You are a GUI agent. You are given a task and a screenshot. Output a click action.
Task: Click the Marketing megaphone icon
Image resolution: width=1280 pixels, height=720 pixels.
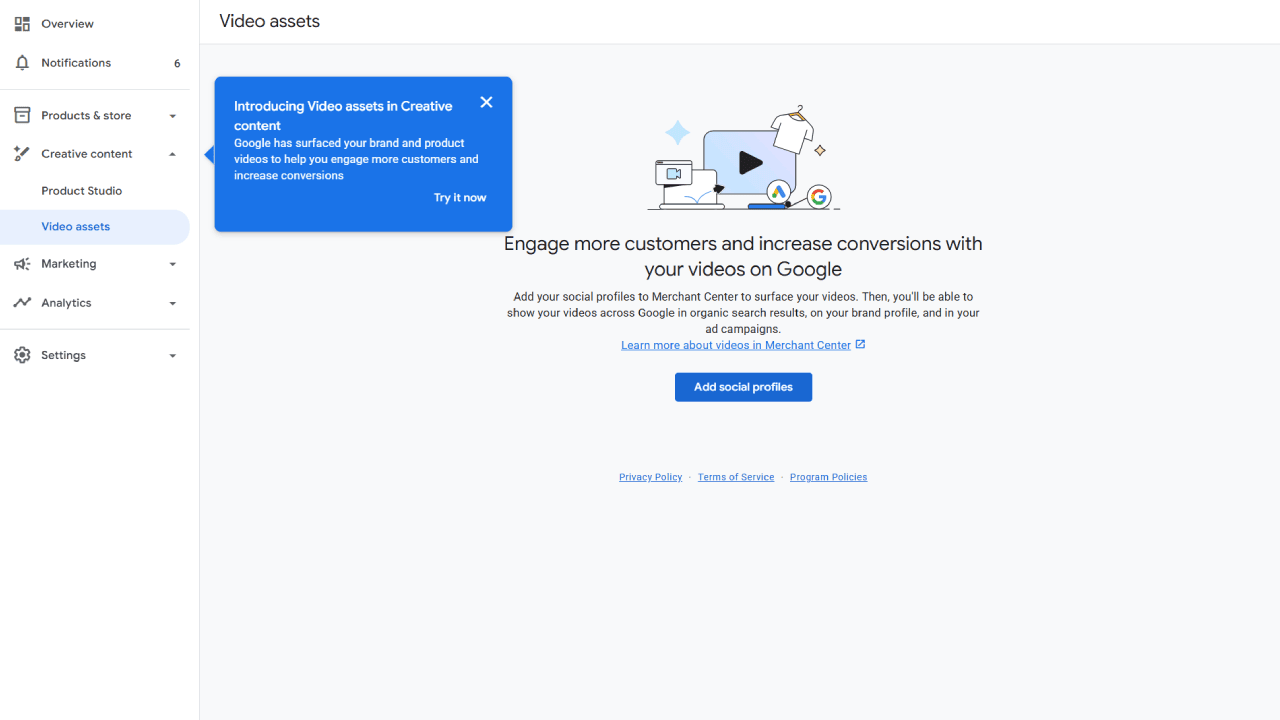click(22, 264)
